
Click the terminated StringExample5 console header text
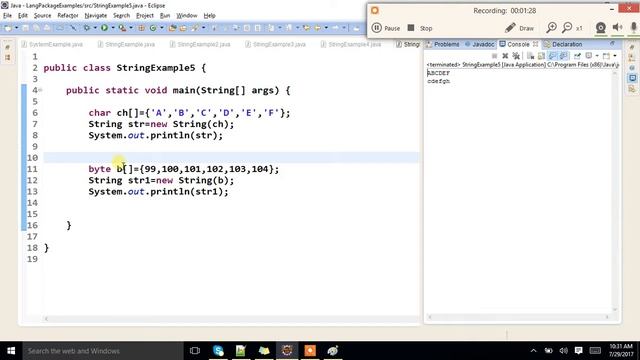point(522,65)
